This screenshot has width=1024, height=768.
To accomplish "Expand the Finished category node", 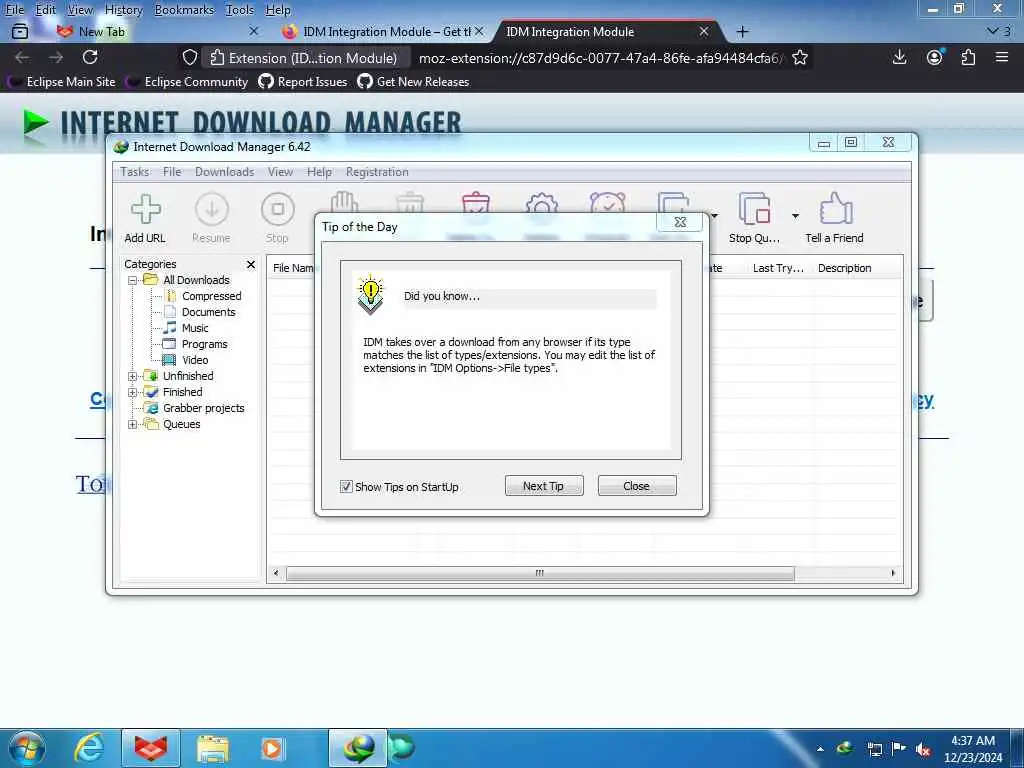I will pyautogui.click(x=133, y=392).
